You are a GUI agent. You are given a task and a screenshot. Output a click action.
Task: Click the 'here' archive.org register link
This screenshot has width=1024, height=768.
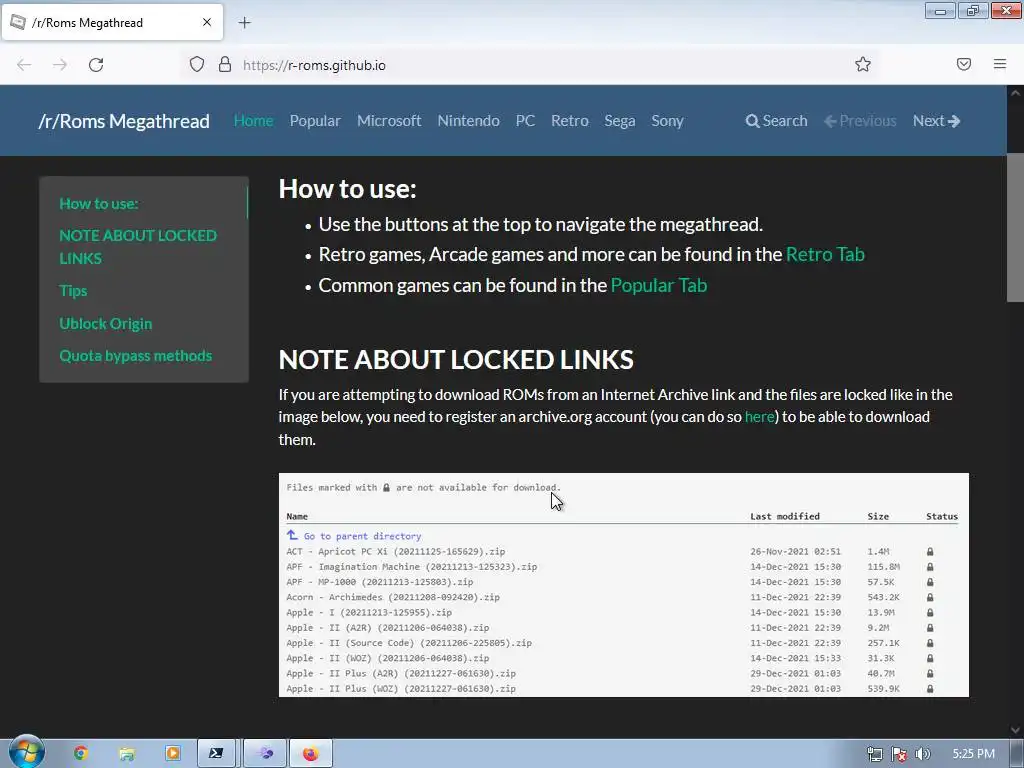[759, 417]
